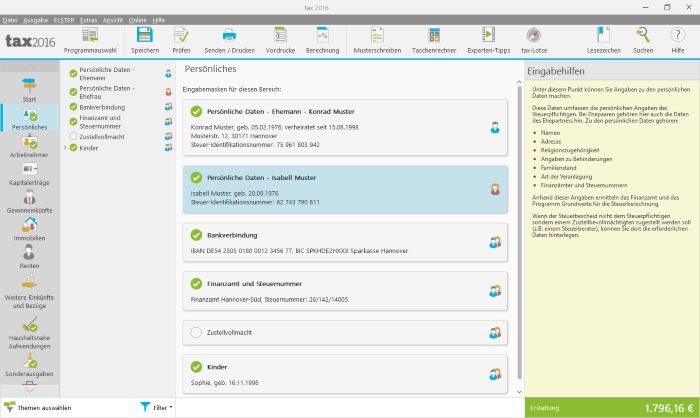Open the Zustellvollmacht card
This screenshot has height=418, width=700.
click(x=345, y=333)
